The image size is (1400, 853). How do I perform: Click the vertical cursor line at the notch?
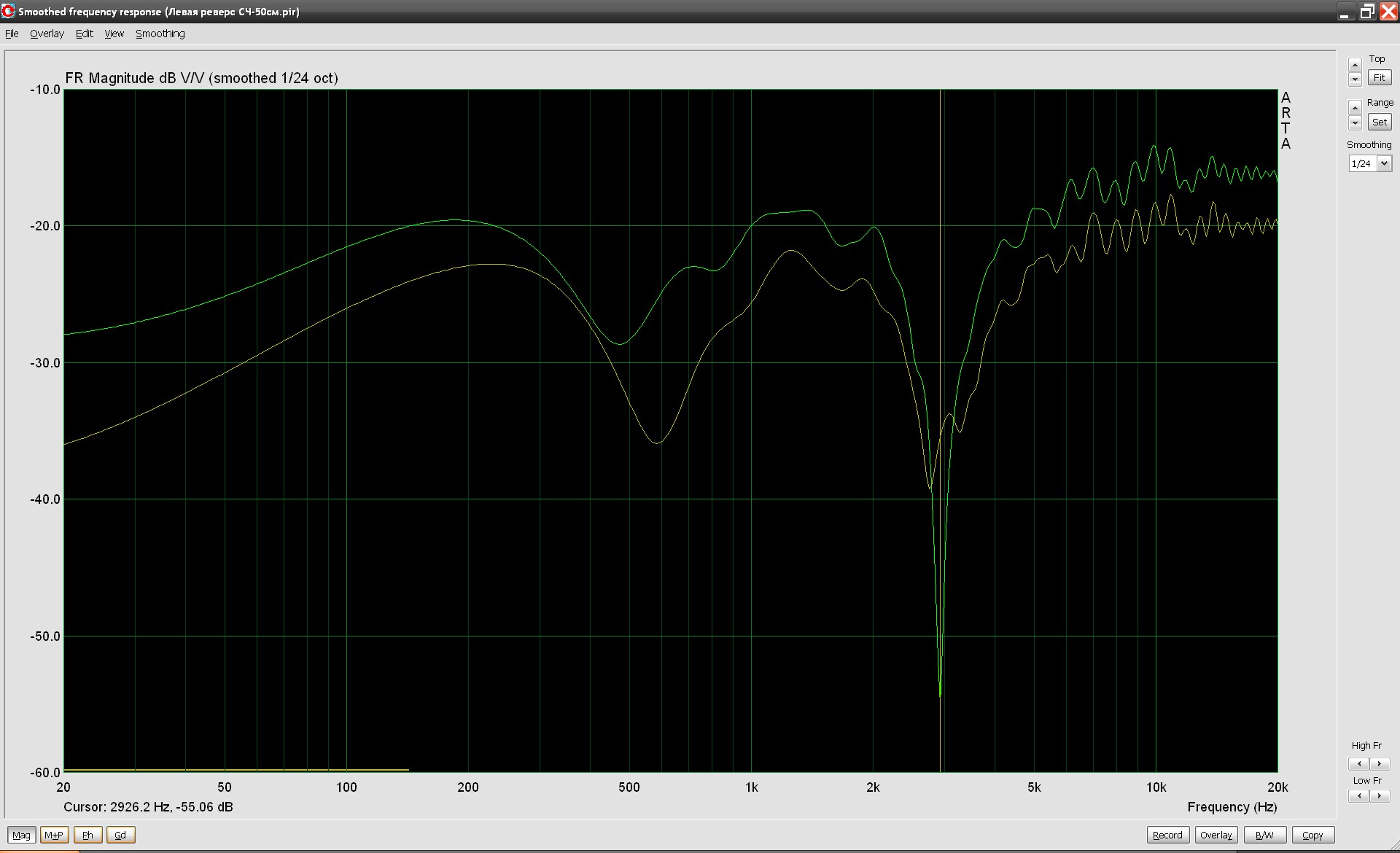tap(941, 430)
